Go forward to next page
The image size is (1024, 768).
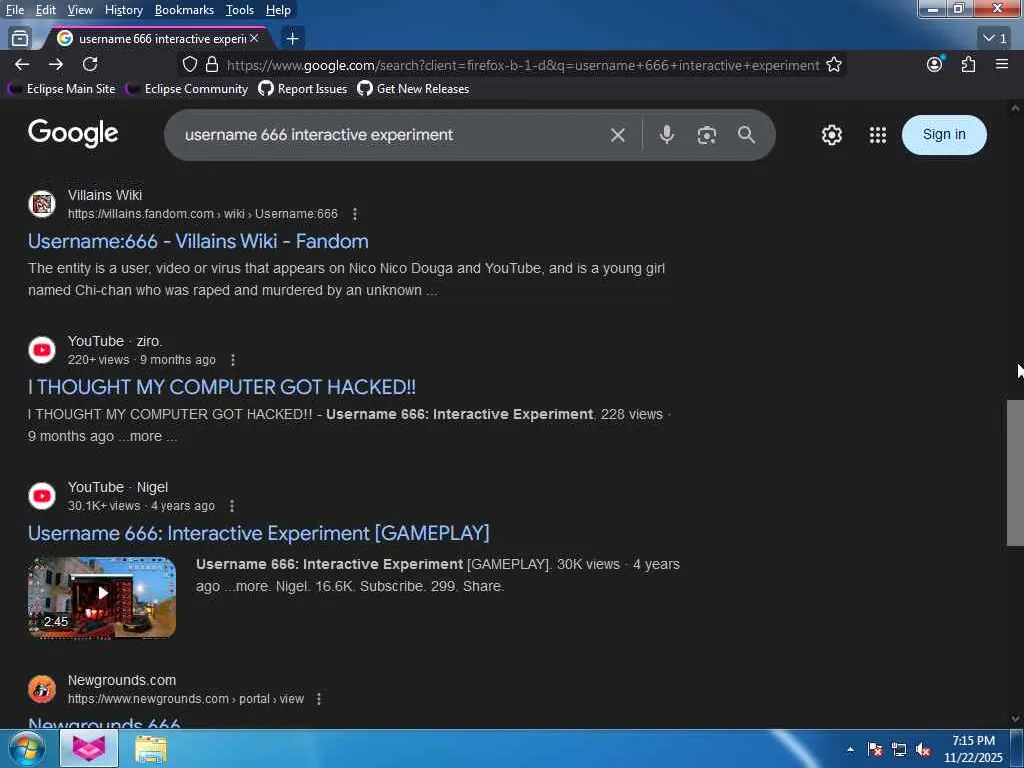(56, 64)
